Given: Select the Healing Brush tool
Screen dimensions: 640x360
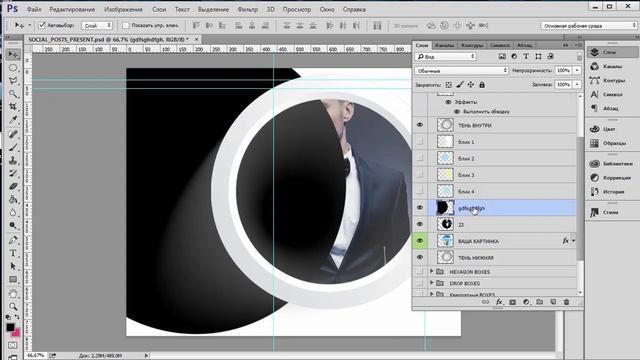Looking at the screenshot, I should [13, 134].
